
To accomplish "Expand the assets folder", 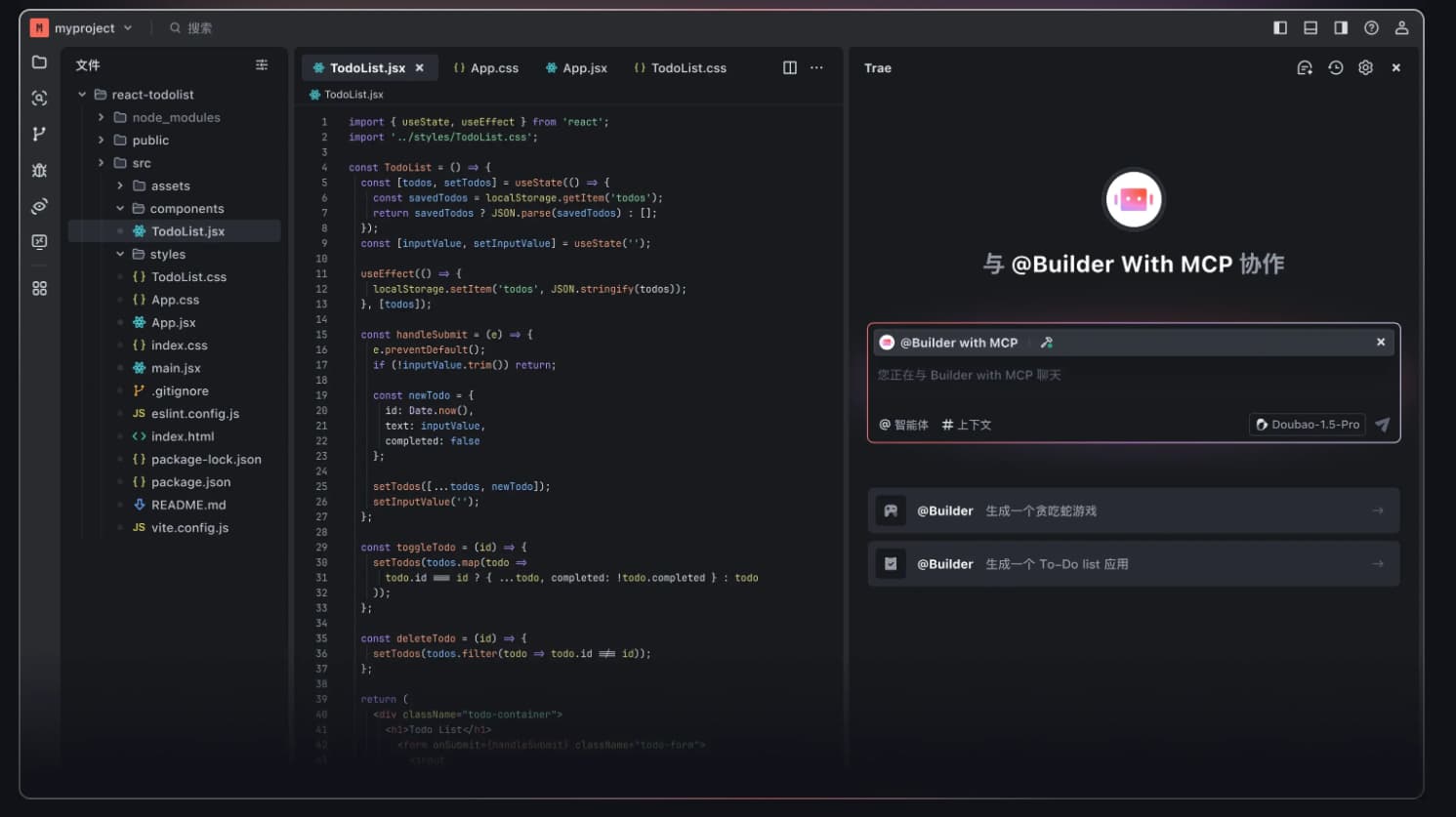I will 120,185.
